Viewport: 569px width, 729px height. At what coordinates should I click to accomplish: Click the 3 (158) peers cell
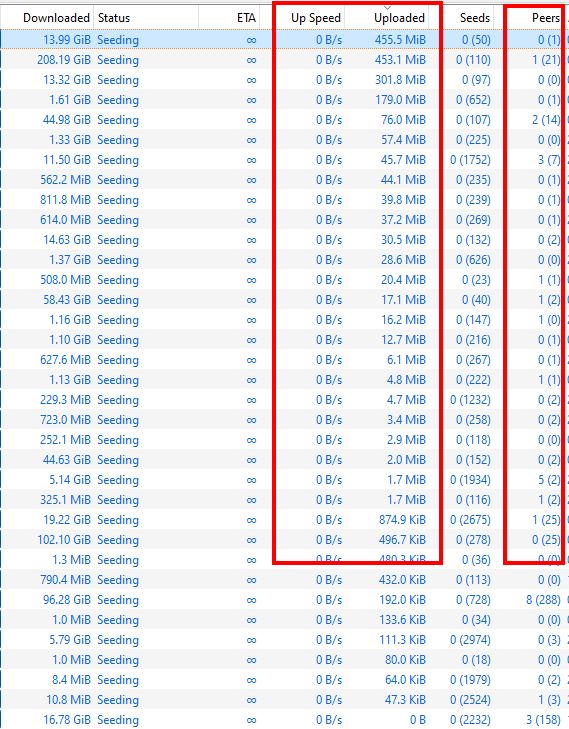tap(543, 719)
